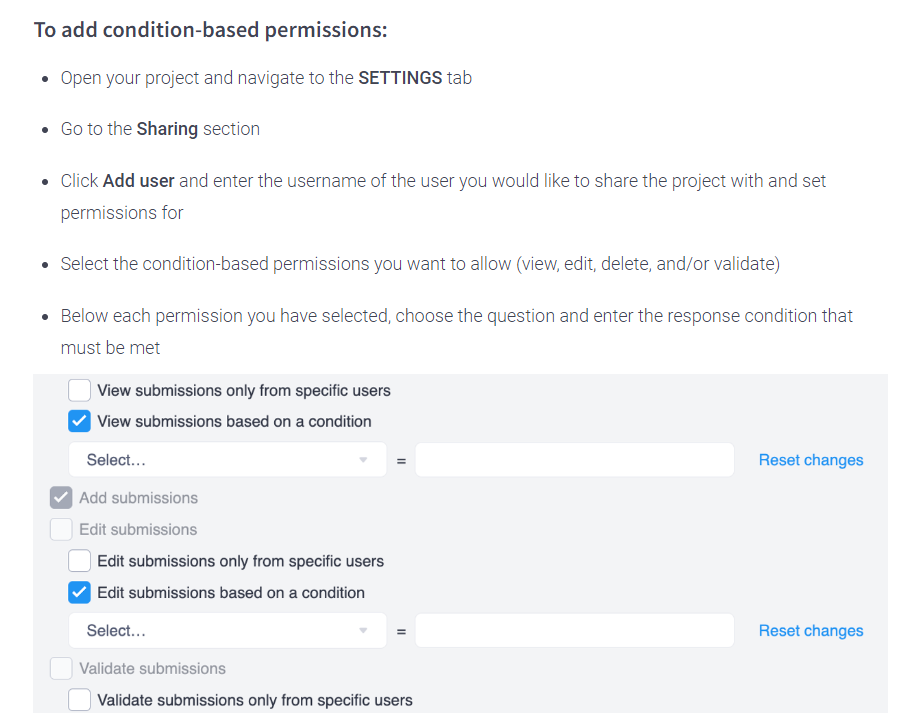
Task: Enable the 'Validate submissions' checkbox
Action: click(x=61, y=668)
